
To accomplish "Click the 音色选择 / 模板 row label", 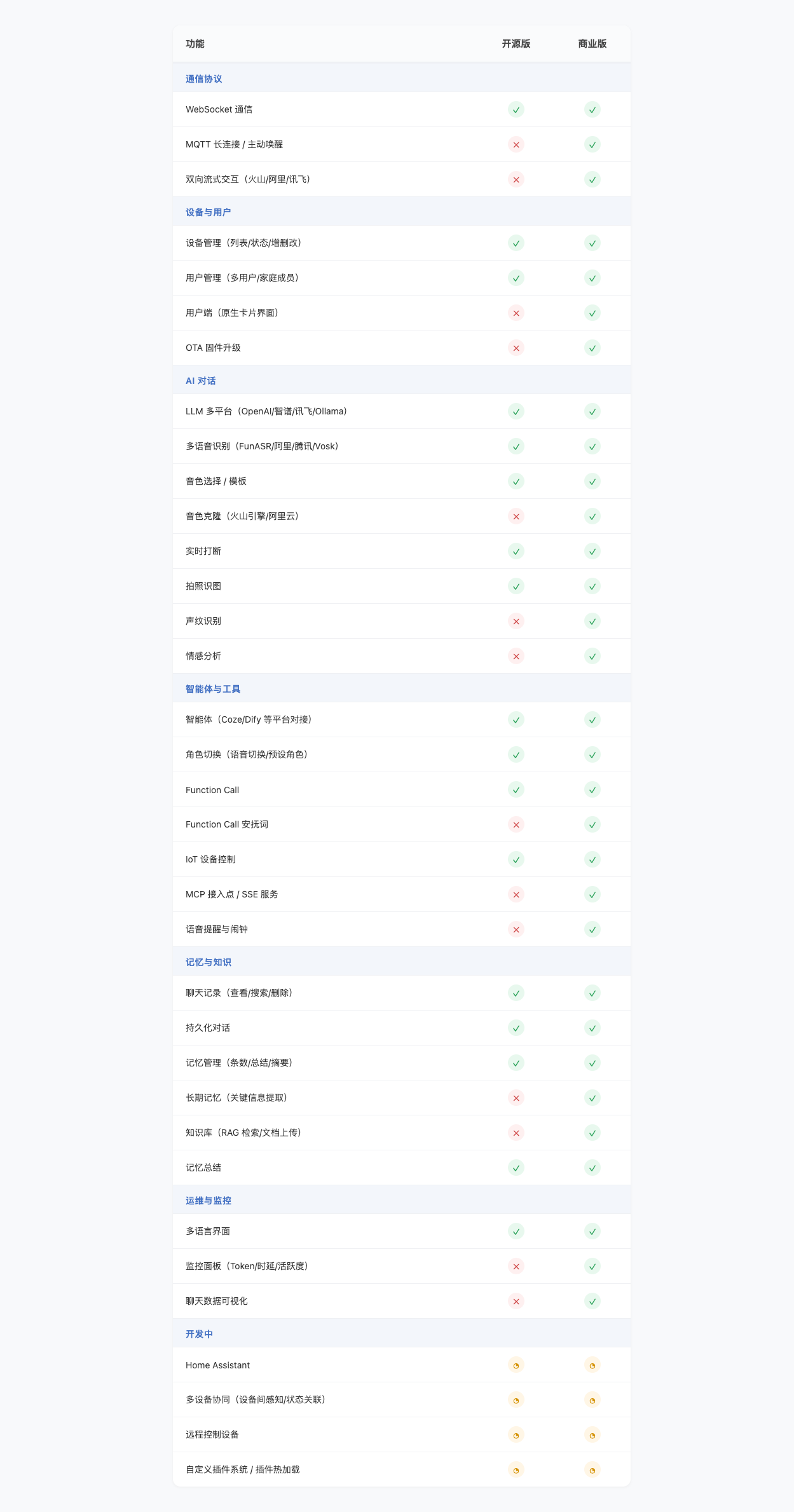I will click(x=216, y=481).
